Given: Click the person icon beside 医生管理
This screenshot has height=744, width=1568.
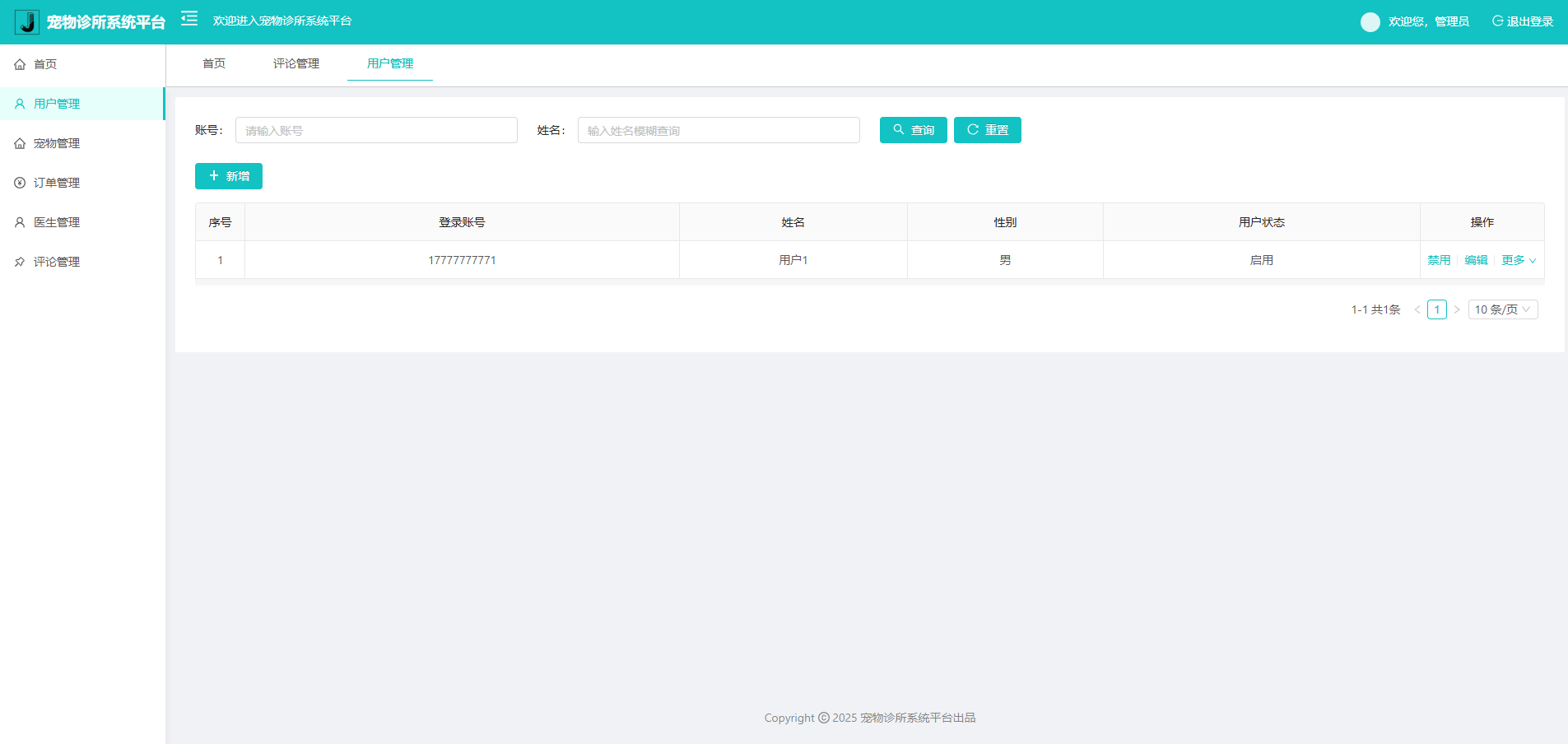Looking at the screenshot, I should click(20, 222).
